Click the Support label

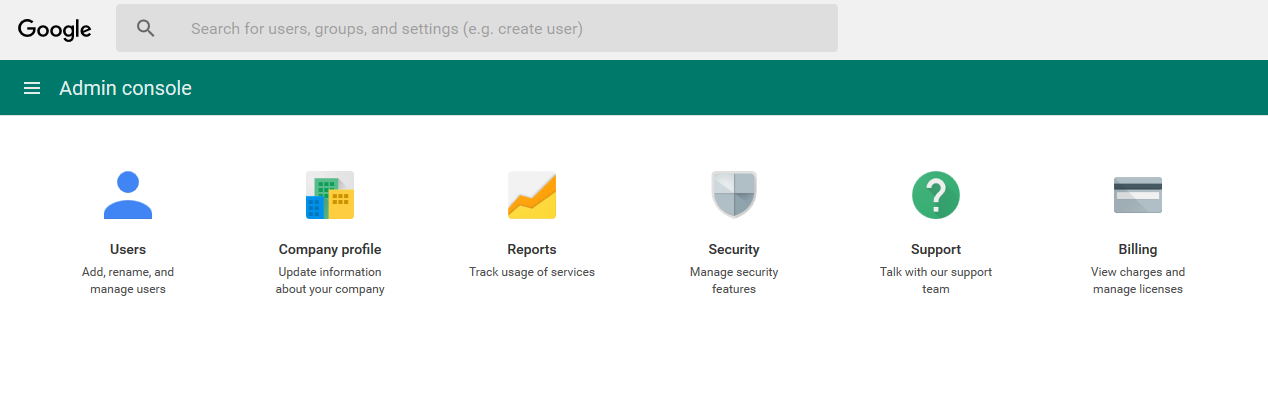[x=936, y=249]
